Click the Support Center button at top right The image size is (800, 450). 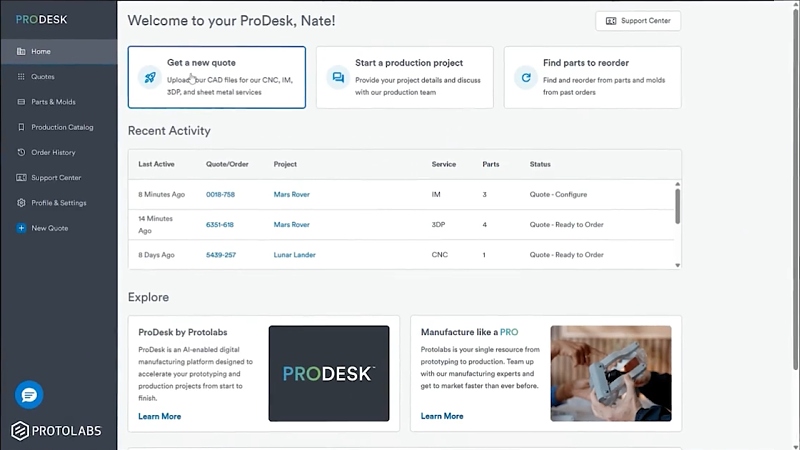[638, 21]
